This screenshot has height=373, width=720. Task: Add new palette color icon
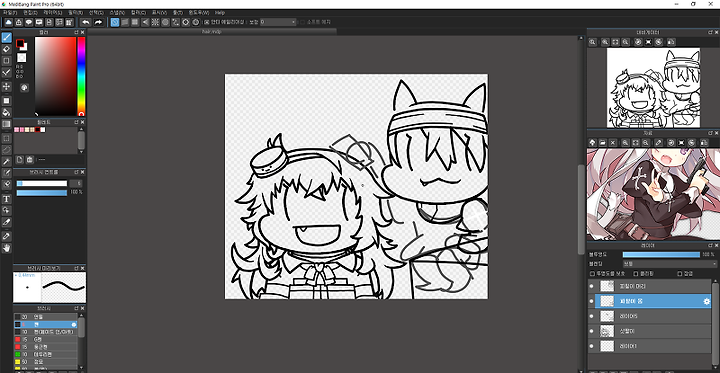pyautogui.click(x=20, y=159)
